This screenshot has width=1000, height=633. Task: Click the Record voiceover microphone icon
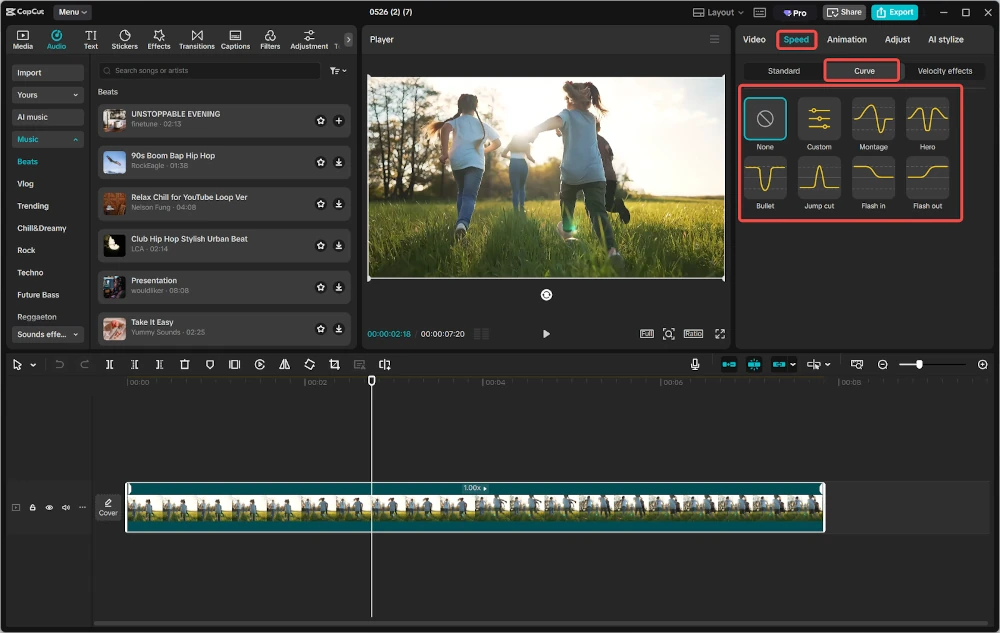click(x=695, y=364)
